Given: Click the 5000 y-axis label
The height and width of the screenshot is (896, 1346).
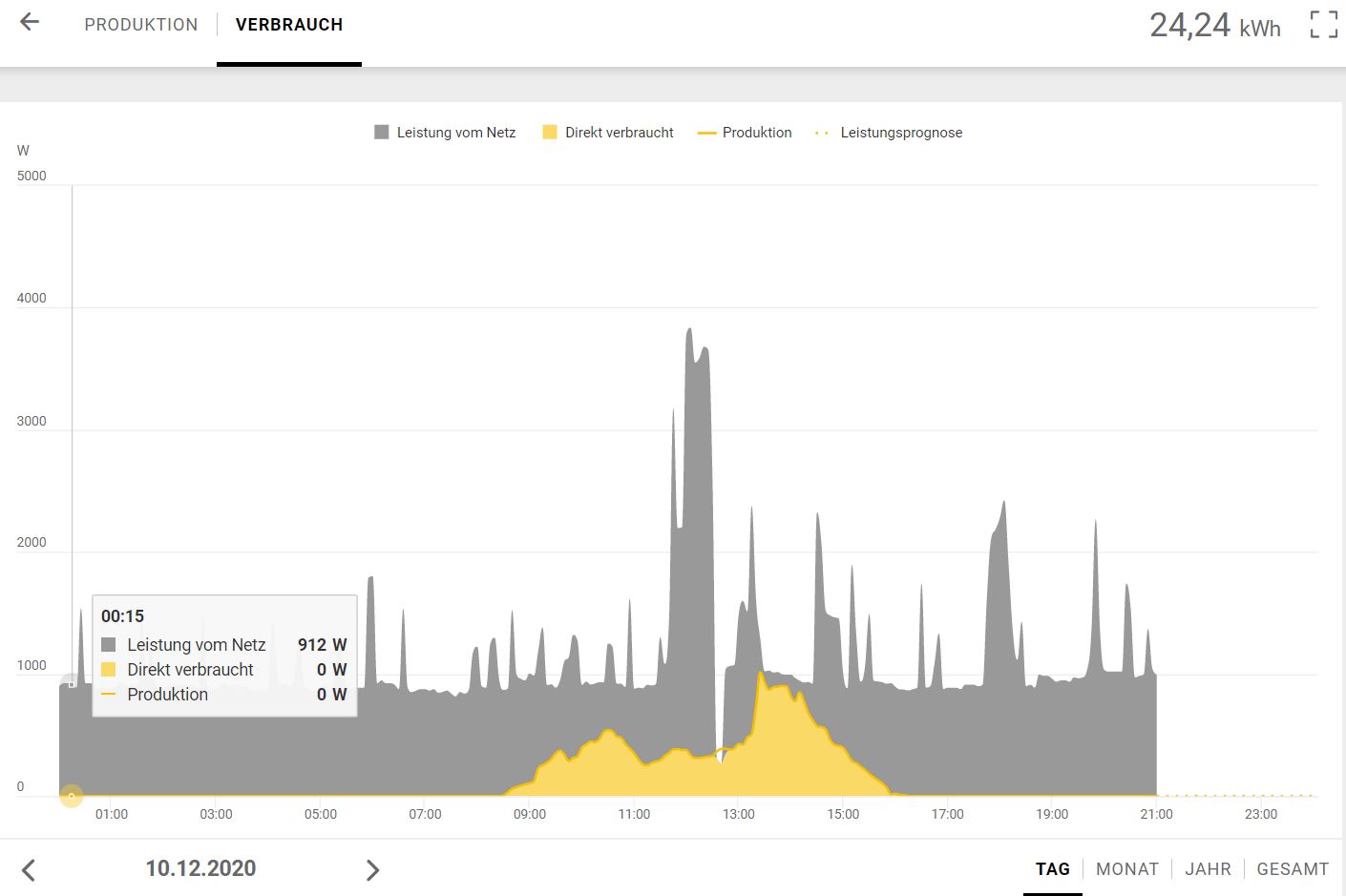Looking at the screenshot, I should click(32, 176).
